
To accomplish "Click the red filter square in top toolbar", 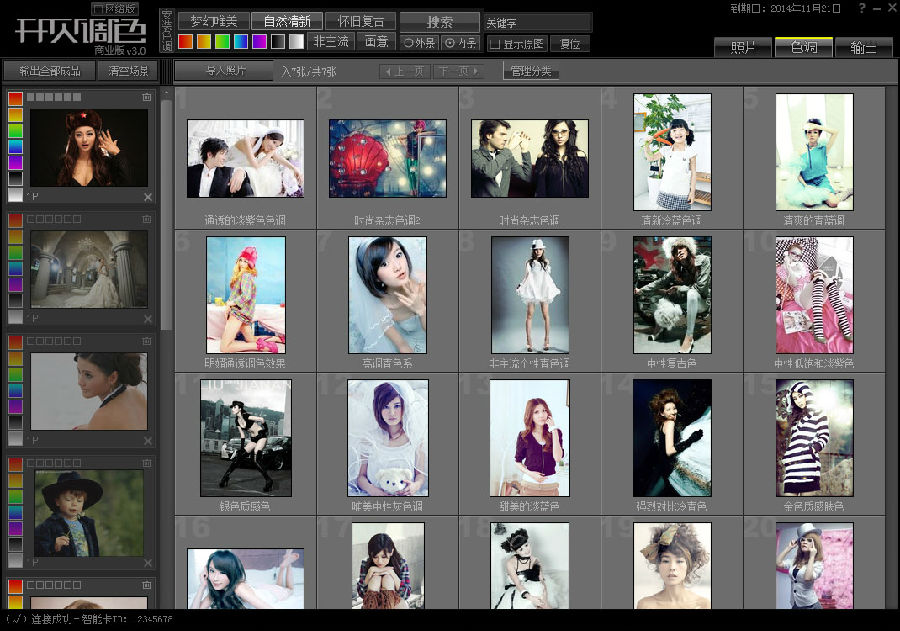I will point(186,42).
